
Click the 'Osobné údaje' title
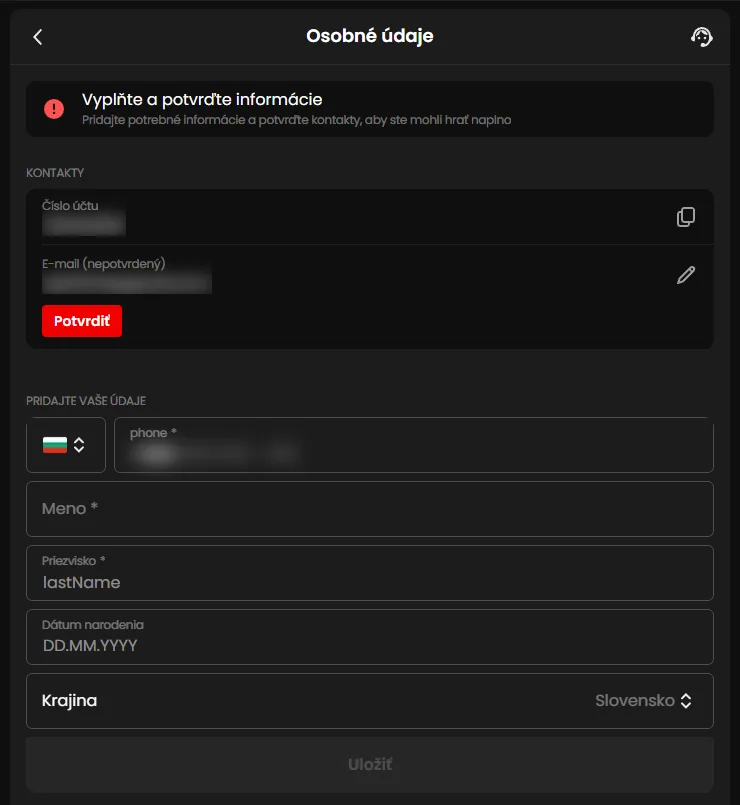[x=370, y=36]
